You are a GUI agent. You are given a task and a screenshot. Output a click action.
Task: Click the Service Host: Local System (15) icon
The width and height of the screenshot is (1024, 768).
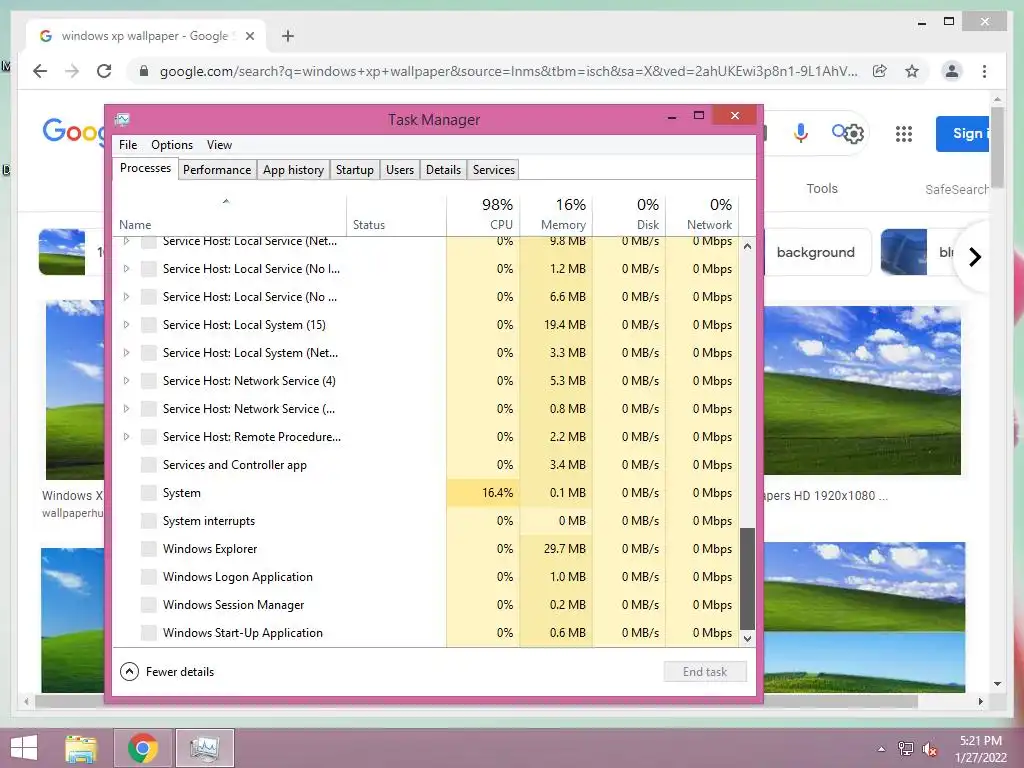pyautogui.click(x=149, y=325)
